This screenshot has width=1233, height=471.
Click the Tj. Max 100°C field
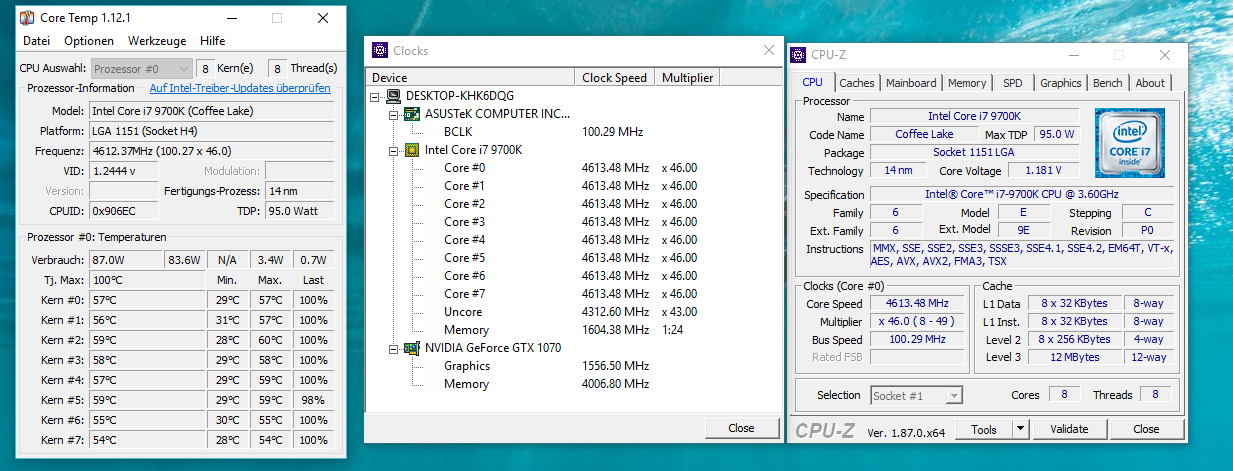[146, 280]
